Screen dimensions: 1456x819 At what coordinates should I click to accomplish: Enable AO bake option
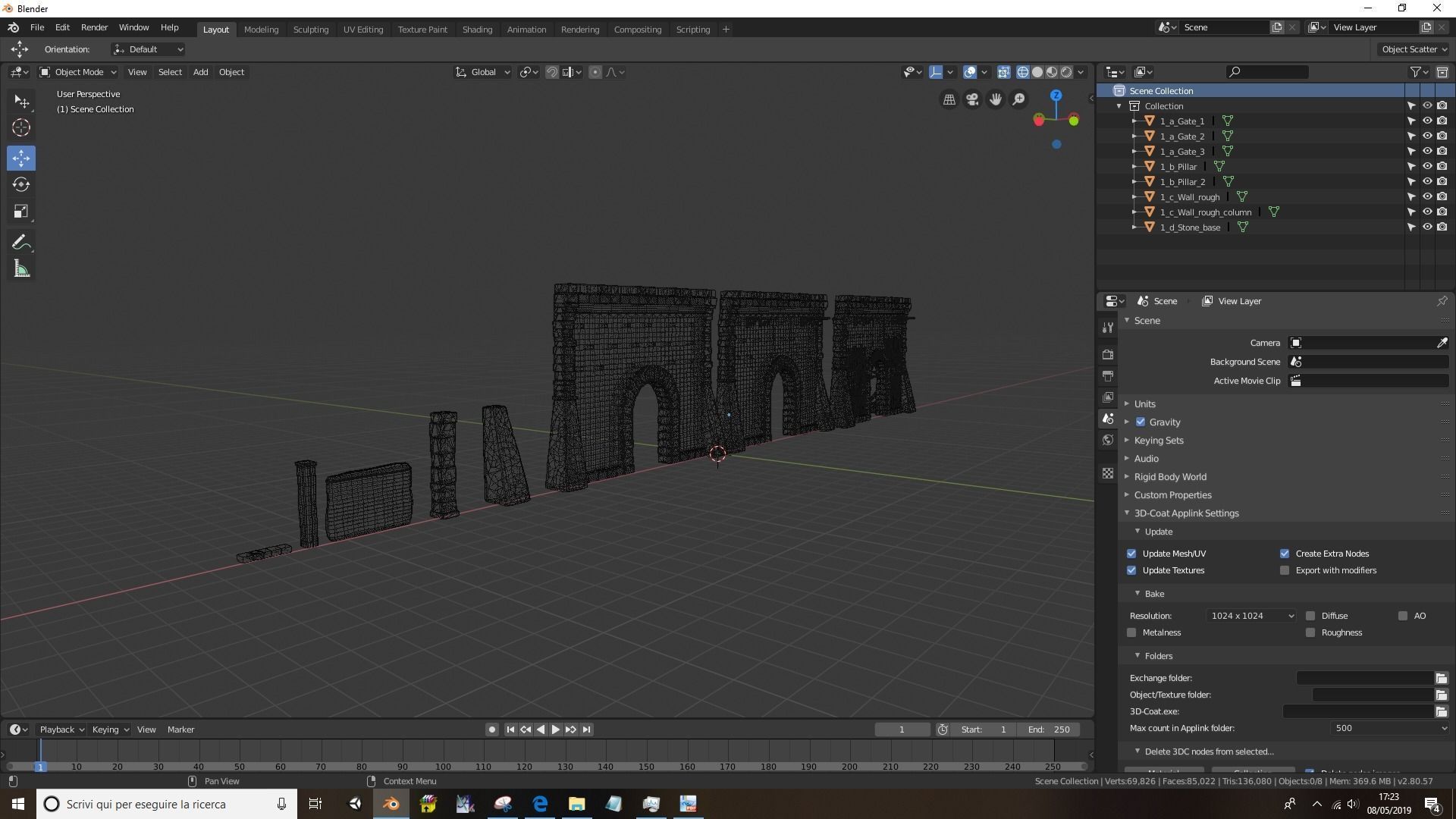[1403, 616]
